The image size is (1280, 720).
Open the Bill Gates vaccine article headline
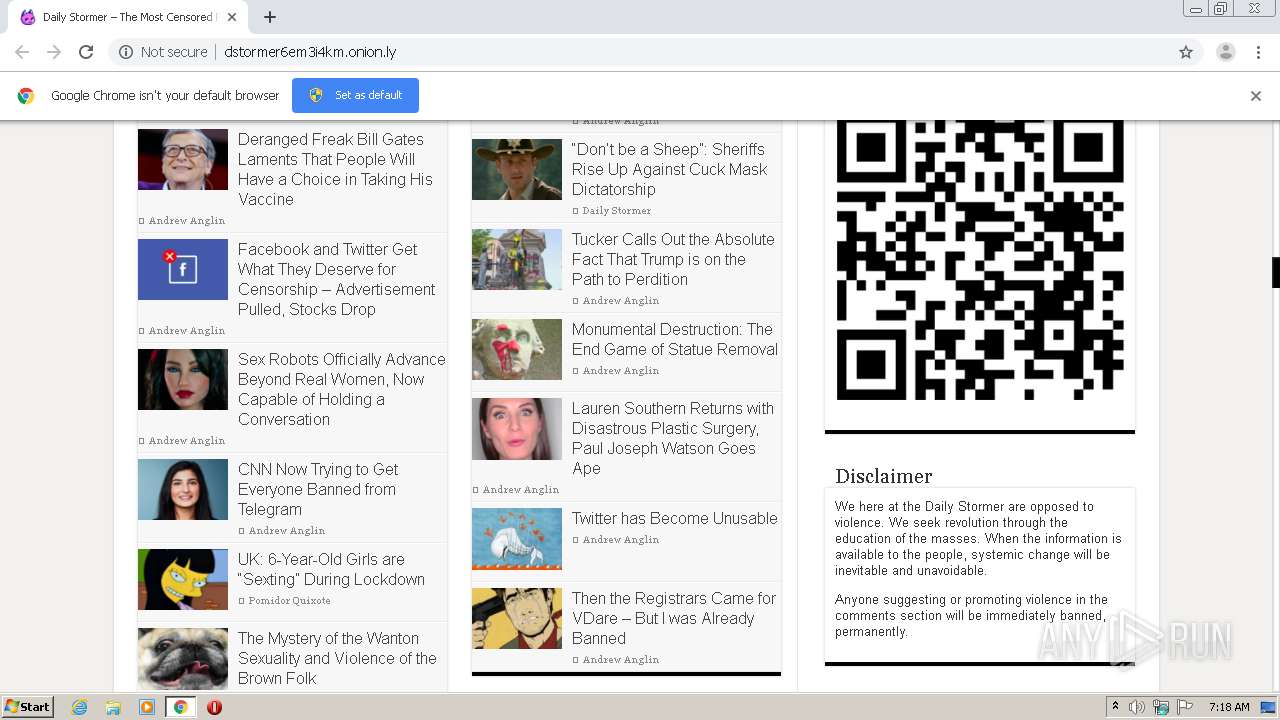(335, 169)
